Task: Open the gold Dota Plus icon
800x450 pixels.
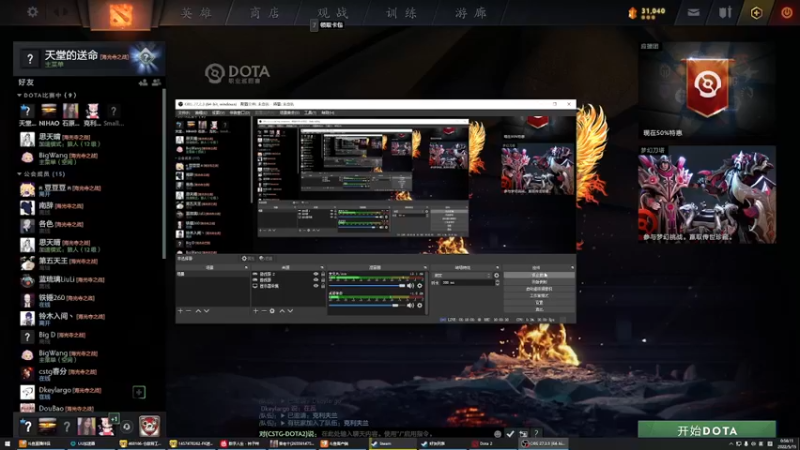Action: [x=756, y=13]
